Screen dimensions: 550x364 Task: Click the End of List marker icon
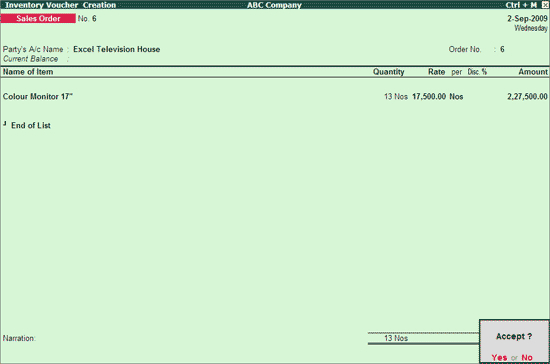click(x=5, y=123)
